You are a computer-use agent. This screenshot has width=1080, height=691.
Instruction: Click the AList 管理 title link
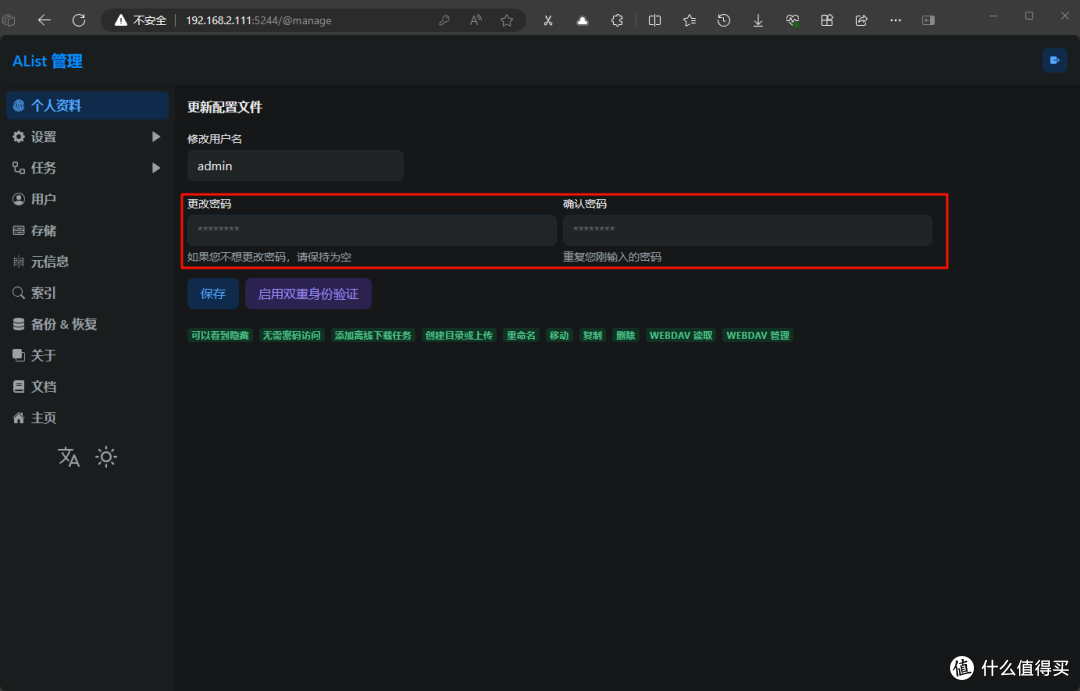coord(48,61)
